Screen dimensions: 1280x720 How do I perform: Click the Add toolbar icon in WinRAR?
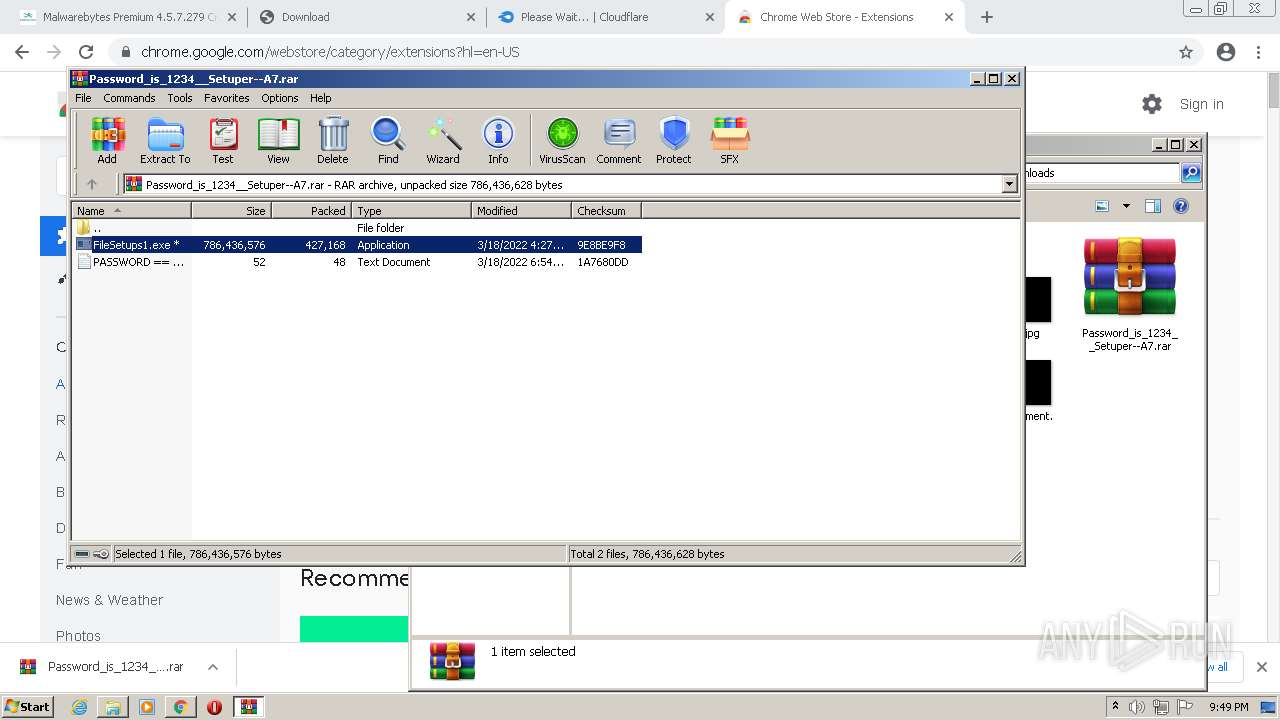(x=107, y=140)
